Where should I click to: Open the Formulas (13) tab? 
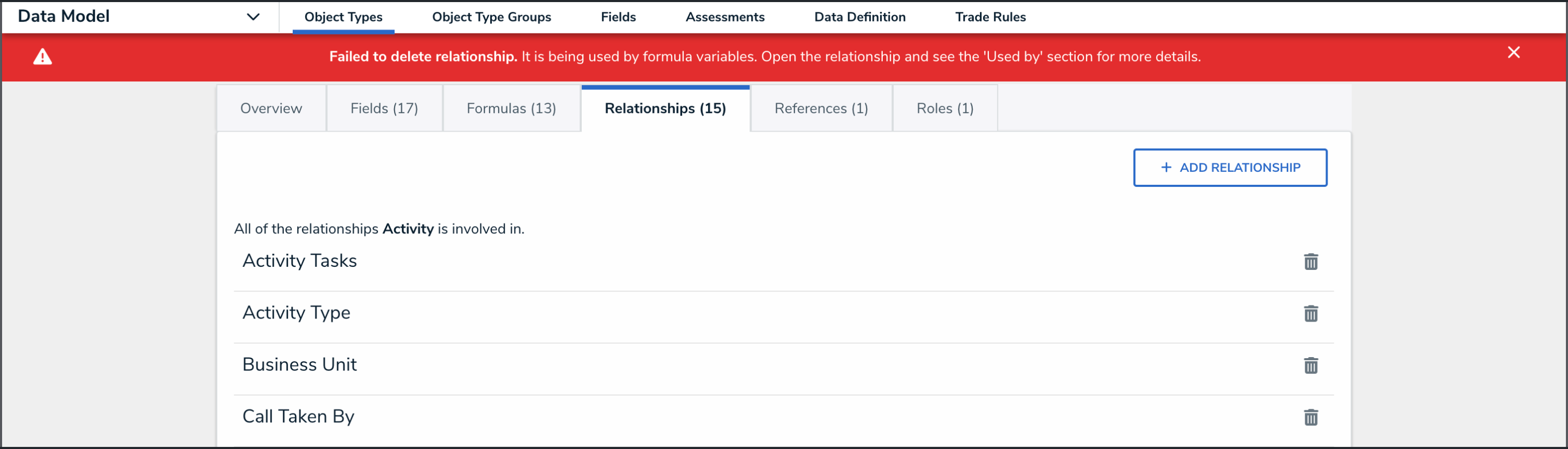pos(511,108)
